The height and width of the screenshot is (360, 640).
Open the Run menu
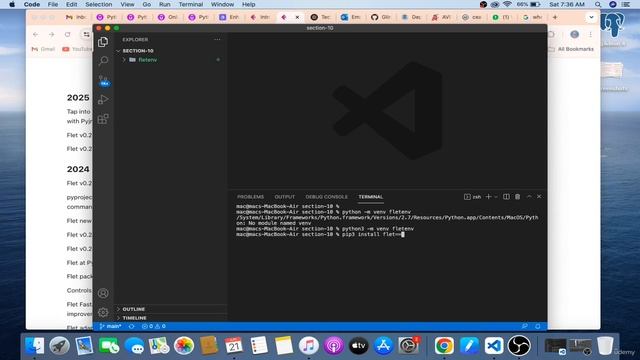click(164, 4)
